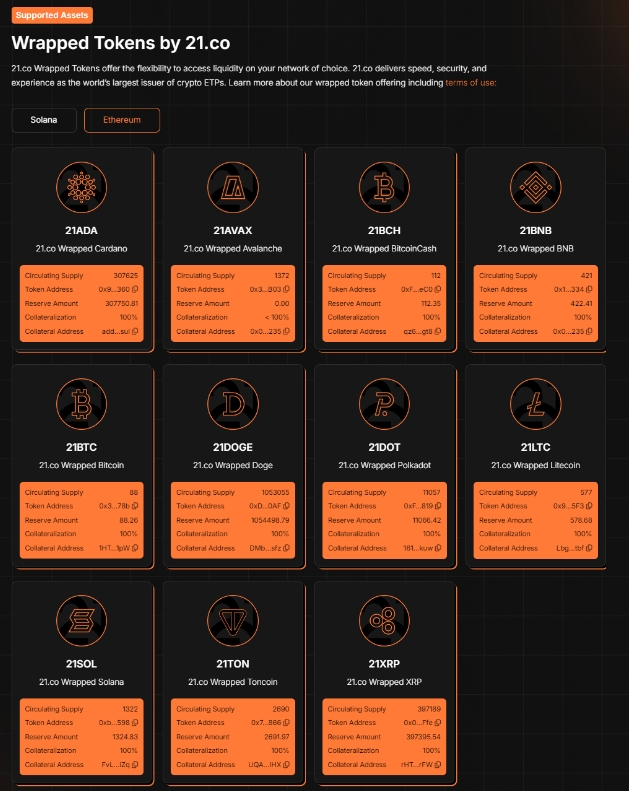
Task: Copy the 21DOGE collateral address
Action: point(287,548)
